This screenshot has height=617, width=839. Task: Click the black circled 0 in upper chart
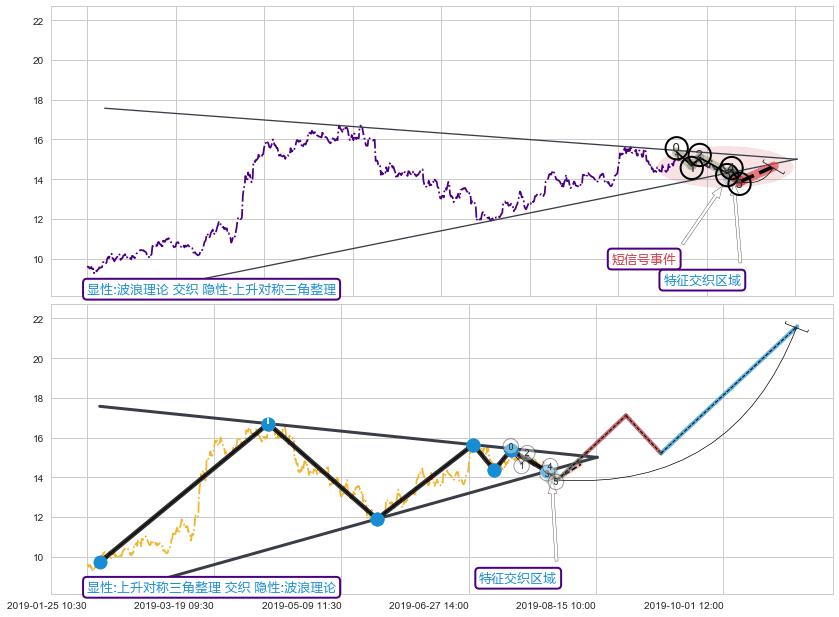point(676,147)
